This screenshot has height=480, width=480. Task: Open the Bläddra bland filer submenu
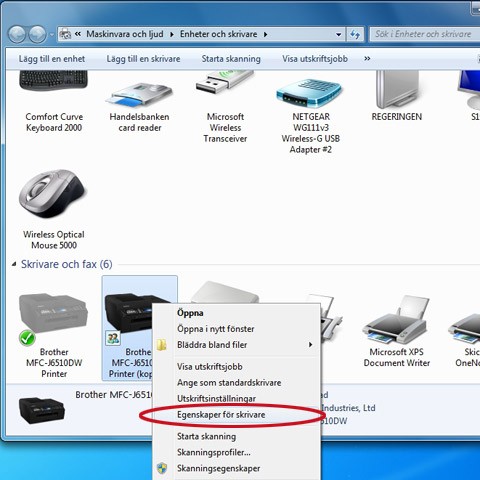[x=236, y=345]
